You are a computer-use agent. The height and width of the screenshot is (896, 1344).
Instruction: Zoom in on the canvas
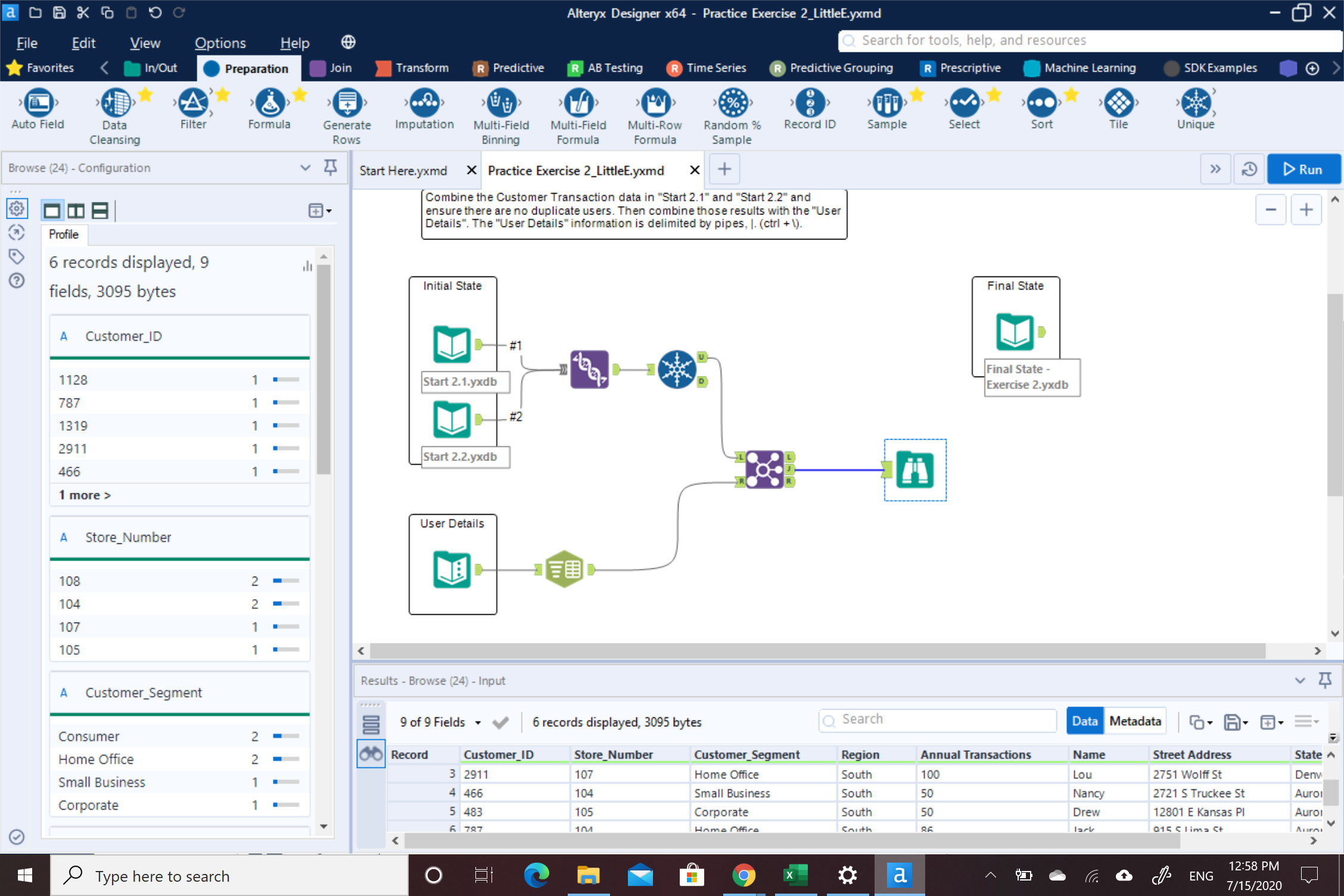(1306, 210)
